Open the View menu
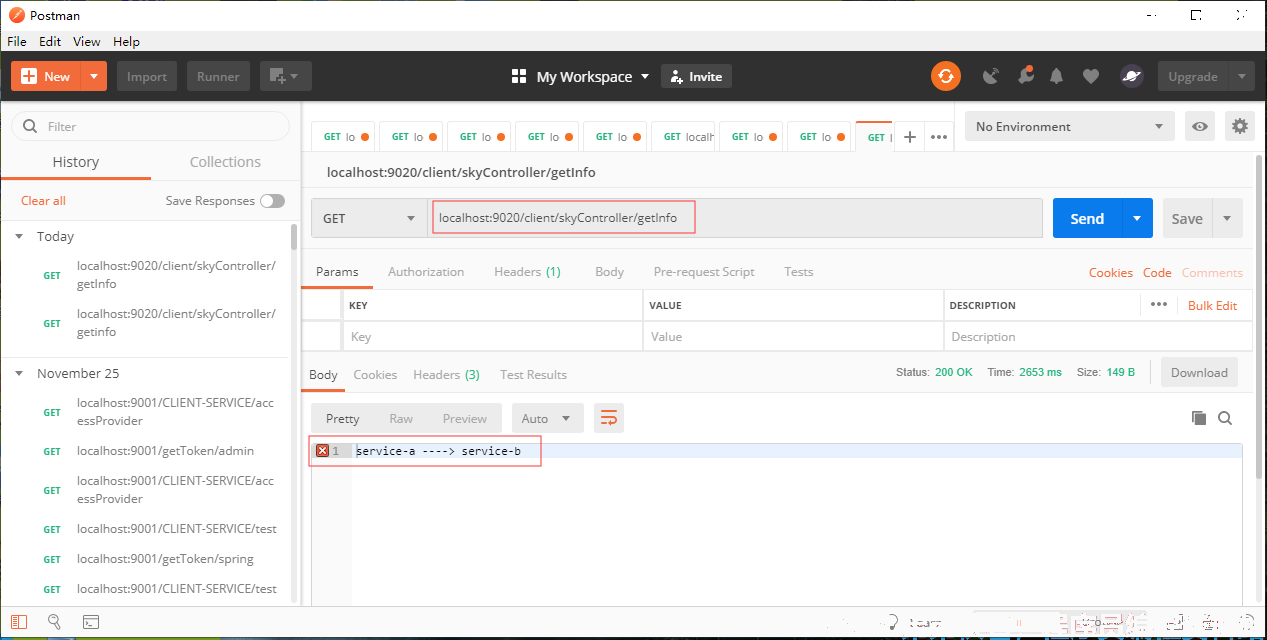The width and height of the screenshot is (1267, 640). (x=87, y=41)
